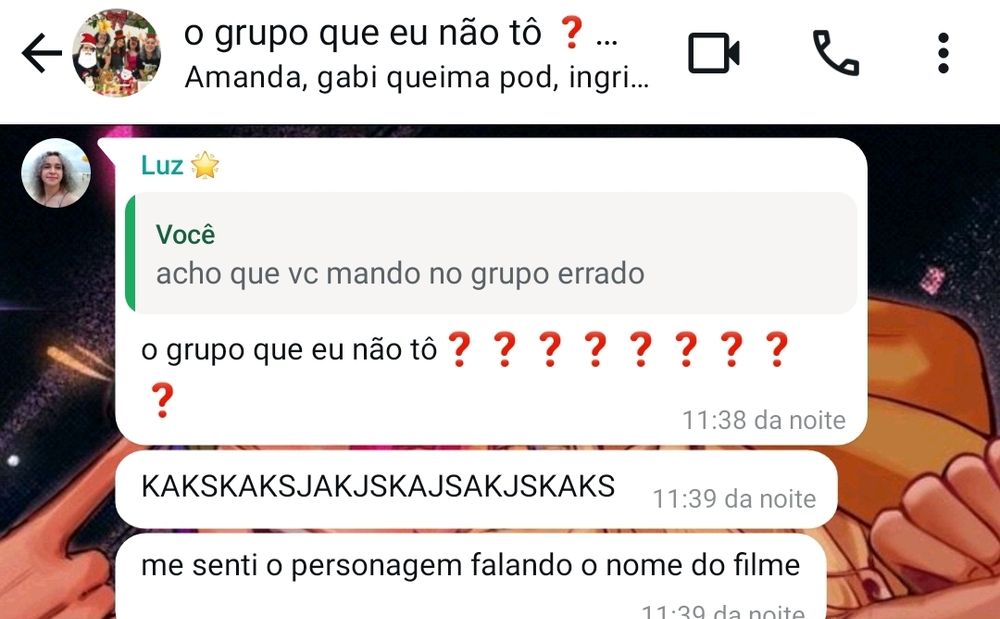
Task: Open the group's Christmas profile picture
Action: [x=116, y=53]
